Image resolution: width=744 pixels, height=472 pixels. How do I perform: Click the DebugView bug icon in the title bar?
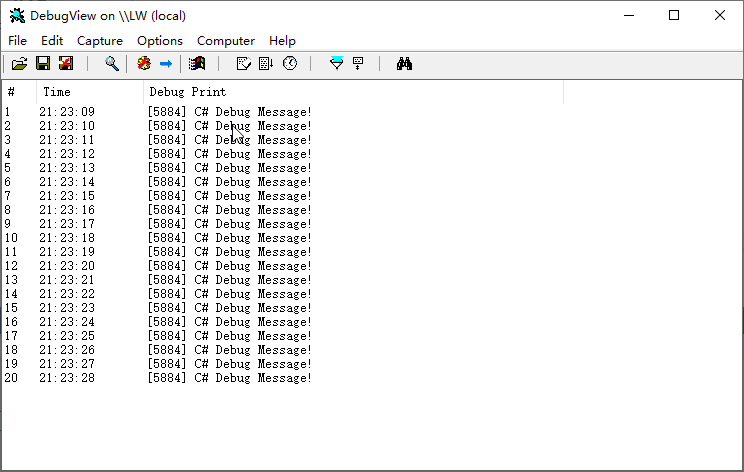pos(17,16)
